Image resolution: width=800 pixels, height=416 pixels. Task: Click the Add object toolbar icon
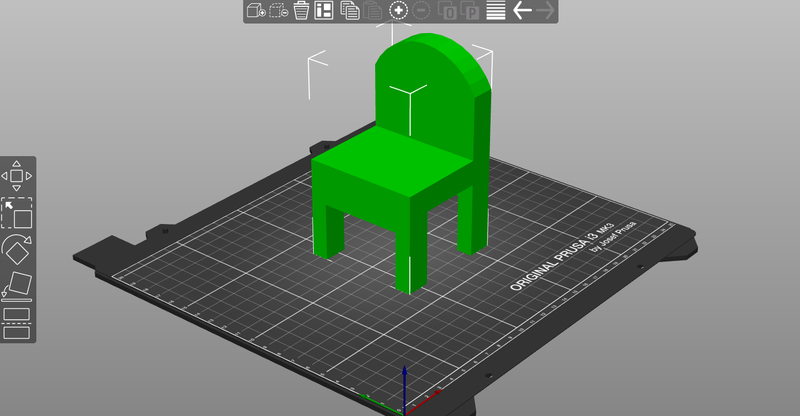click(256, 10)
